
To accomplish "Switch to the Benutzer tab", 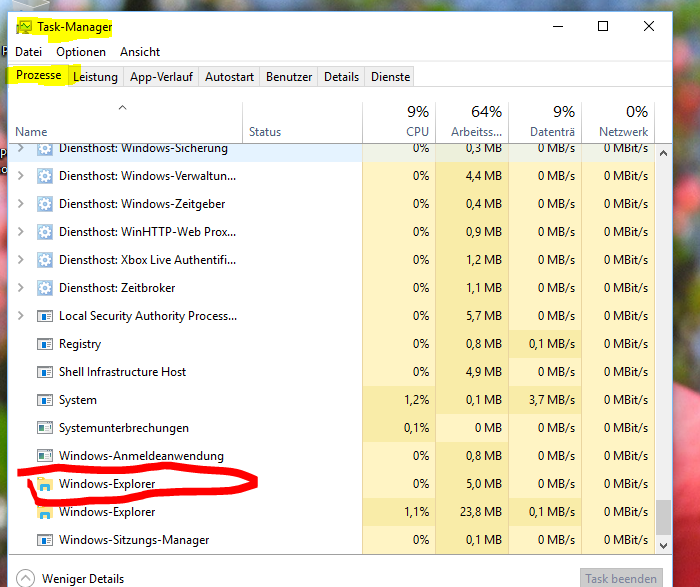I will [289, 77].
